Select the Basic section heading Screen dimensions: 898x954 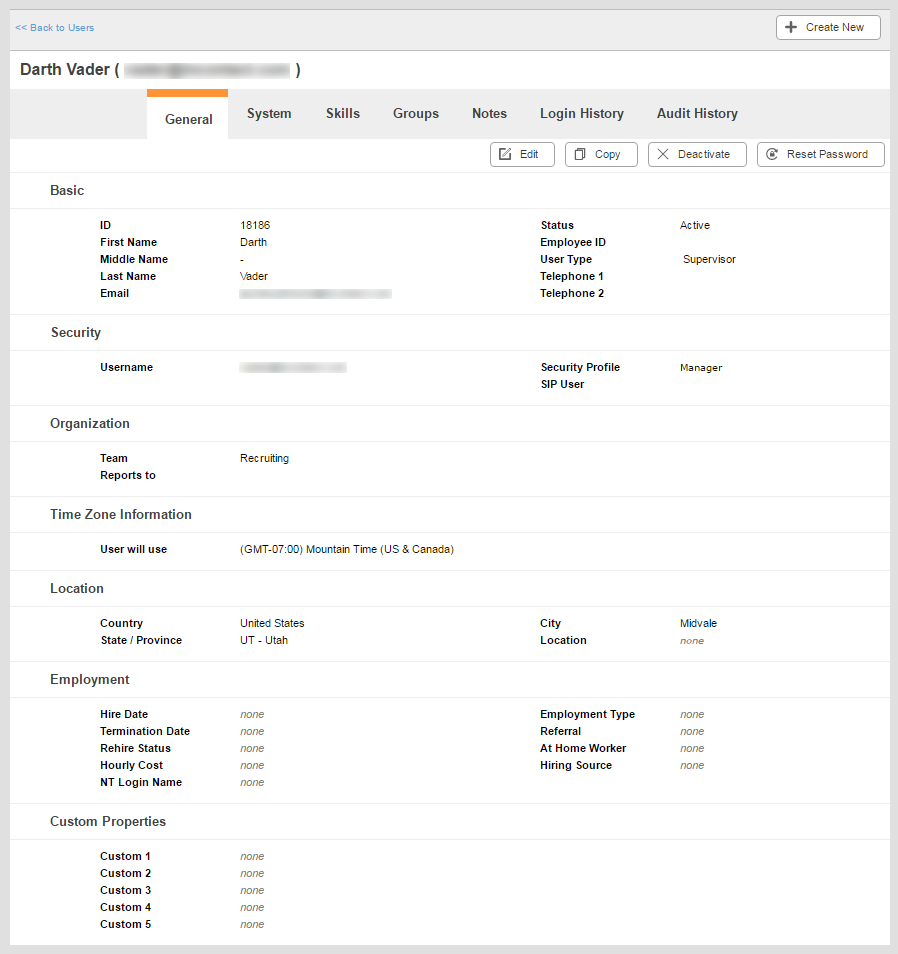point(67,190)
